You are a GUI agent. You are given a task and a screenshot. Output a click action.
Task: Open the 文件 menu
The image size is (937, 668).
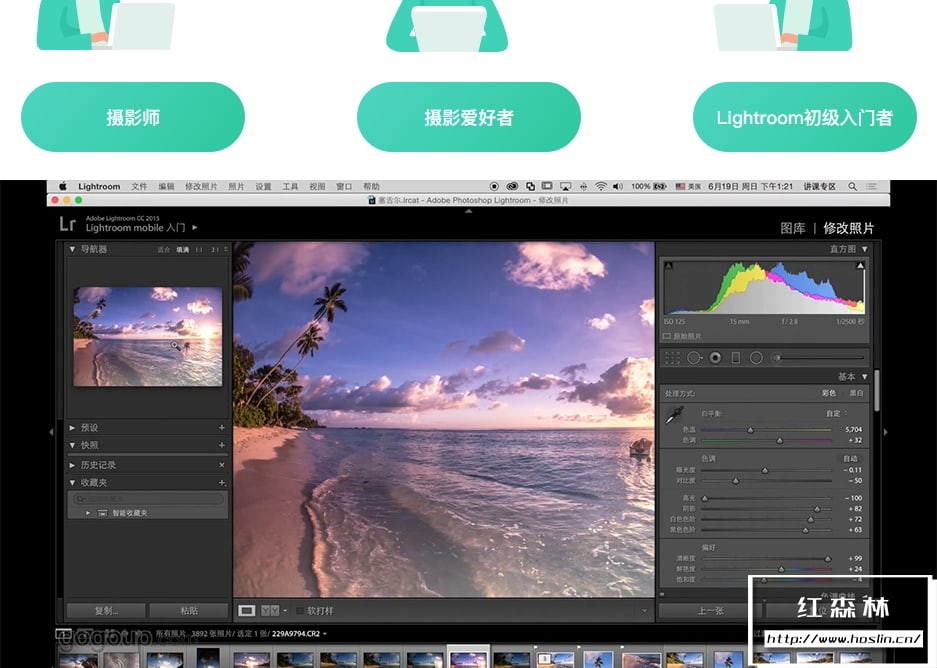coord(139,186)
